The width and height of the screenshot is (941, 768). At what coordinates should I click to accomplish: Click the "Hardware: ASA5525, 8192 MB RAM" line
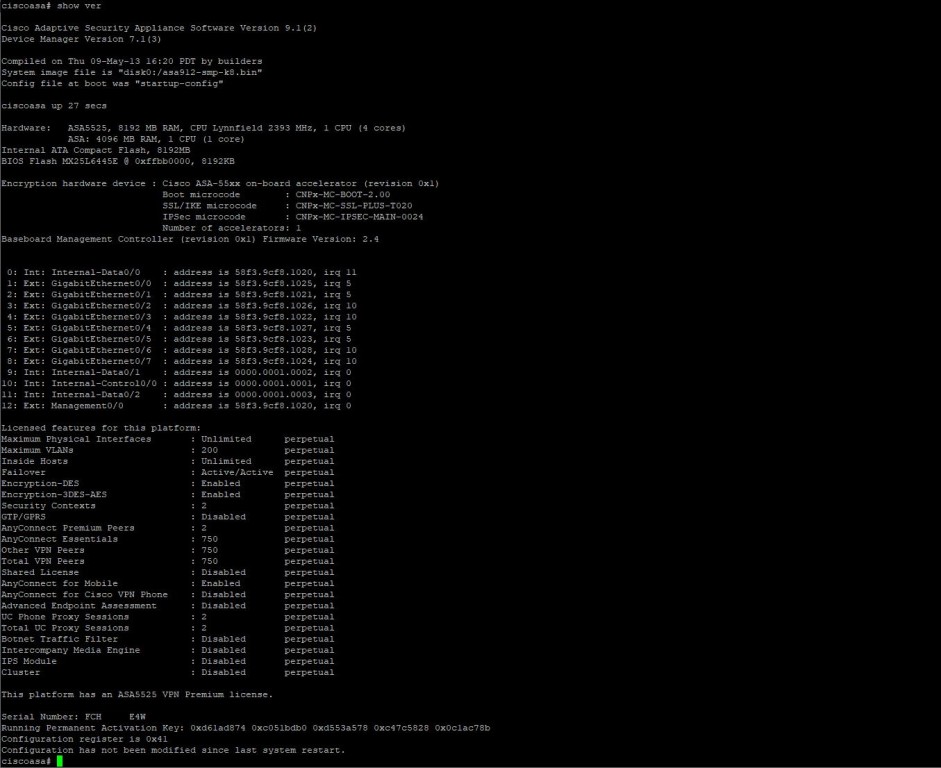[203, 128]
